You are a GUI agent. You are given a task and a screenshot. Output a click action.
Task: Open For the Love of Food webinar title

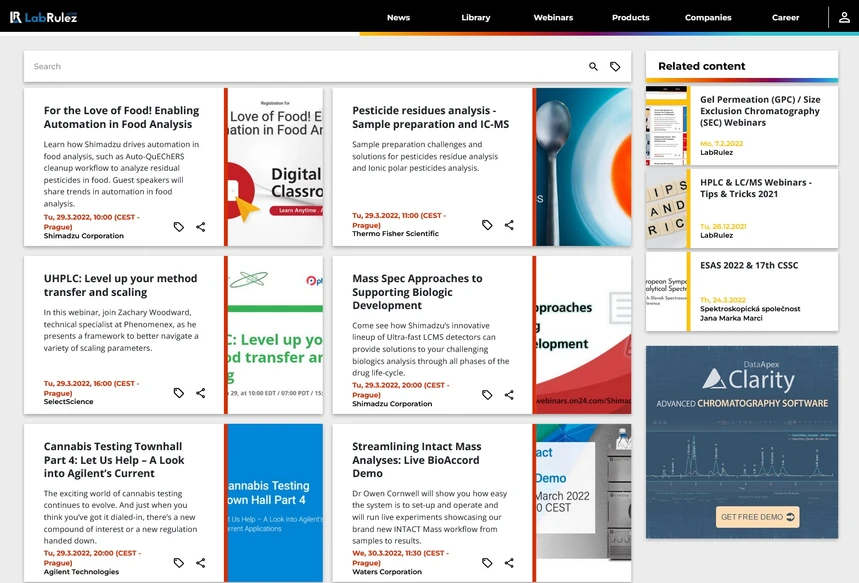[x=122, y=117]
